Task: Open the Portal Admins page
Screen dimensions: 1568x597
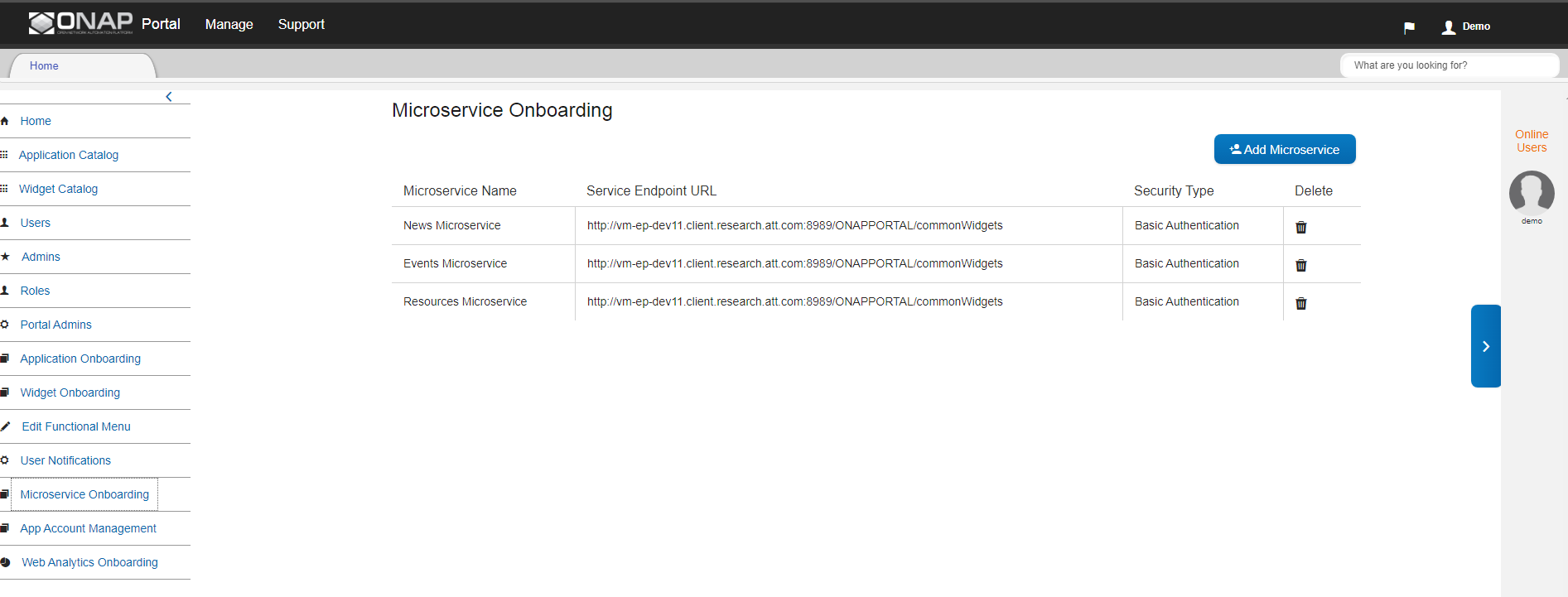Action: point(56,325)
